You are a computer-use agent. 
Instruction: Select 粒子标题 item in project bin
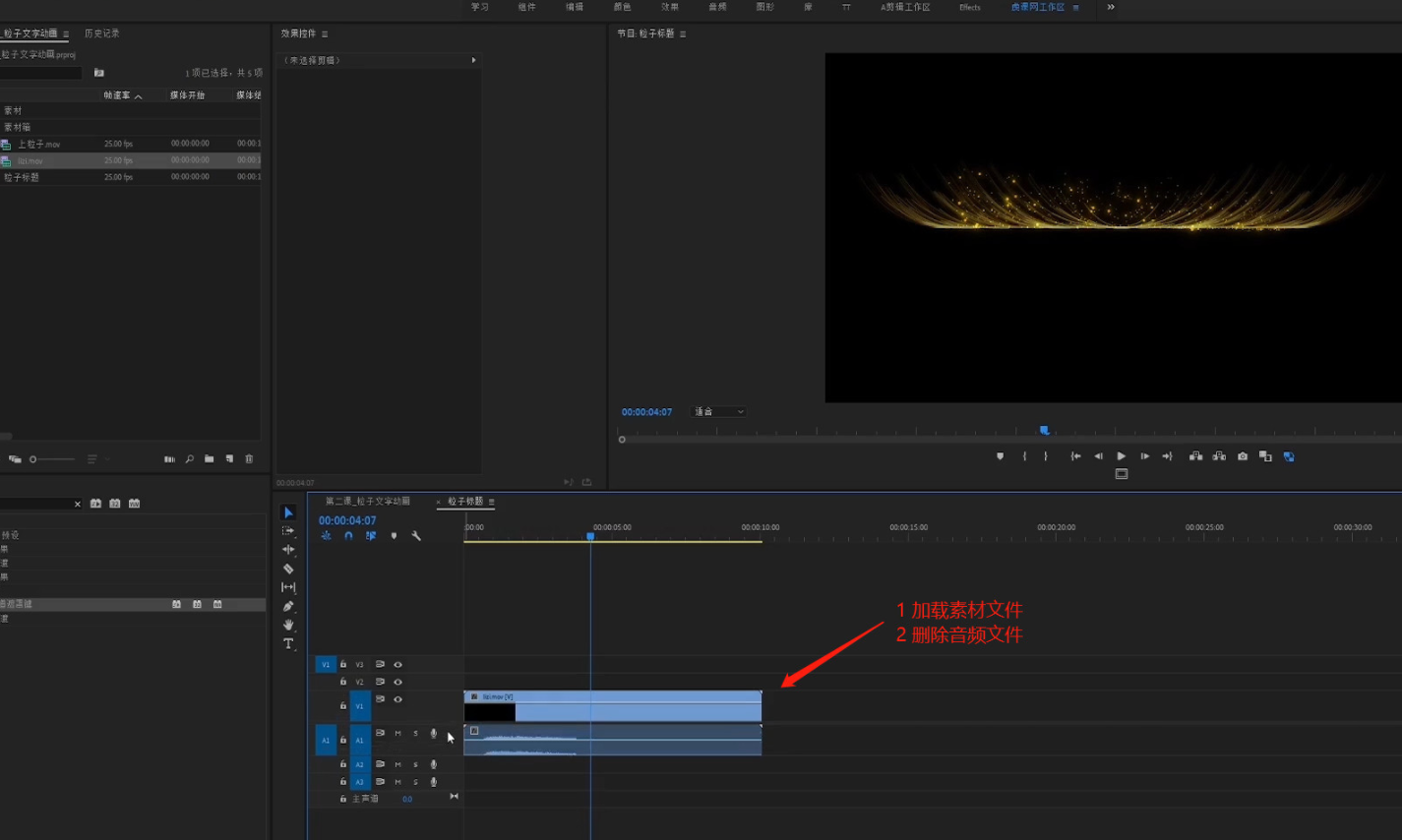[x=21, y=177]
